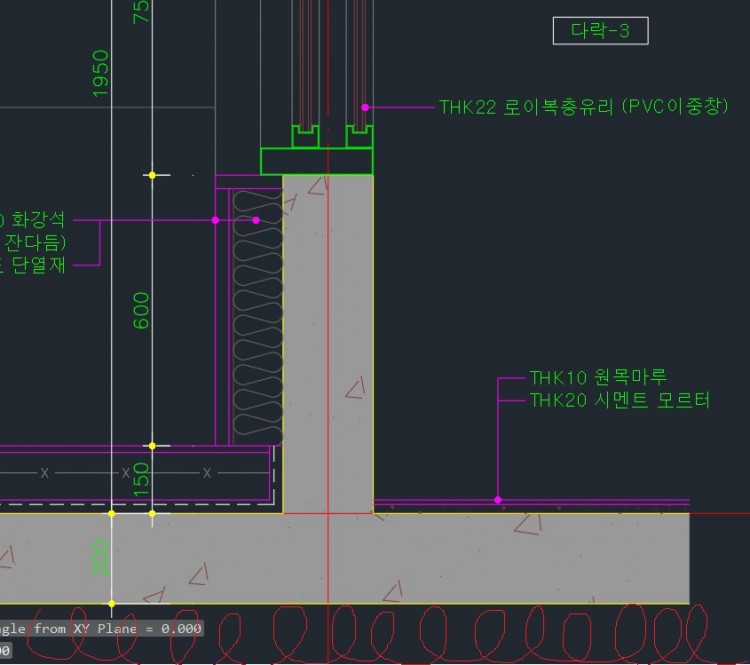Viewport: 750px width, 665px height.
Task: Click the 600 dimension text
Action: tap(141, 310)
